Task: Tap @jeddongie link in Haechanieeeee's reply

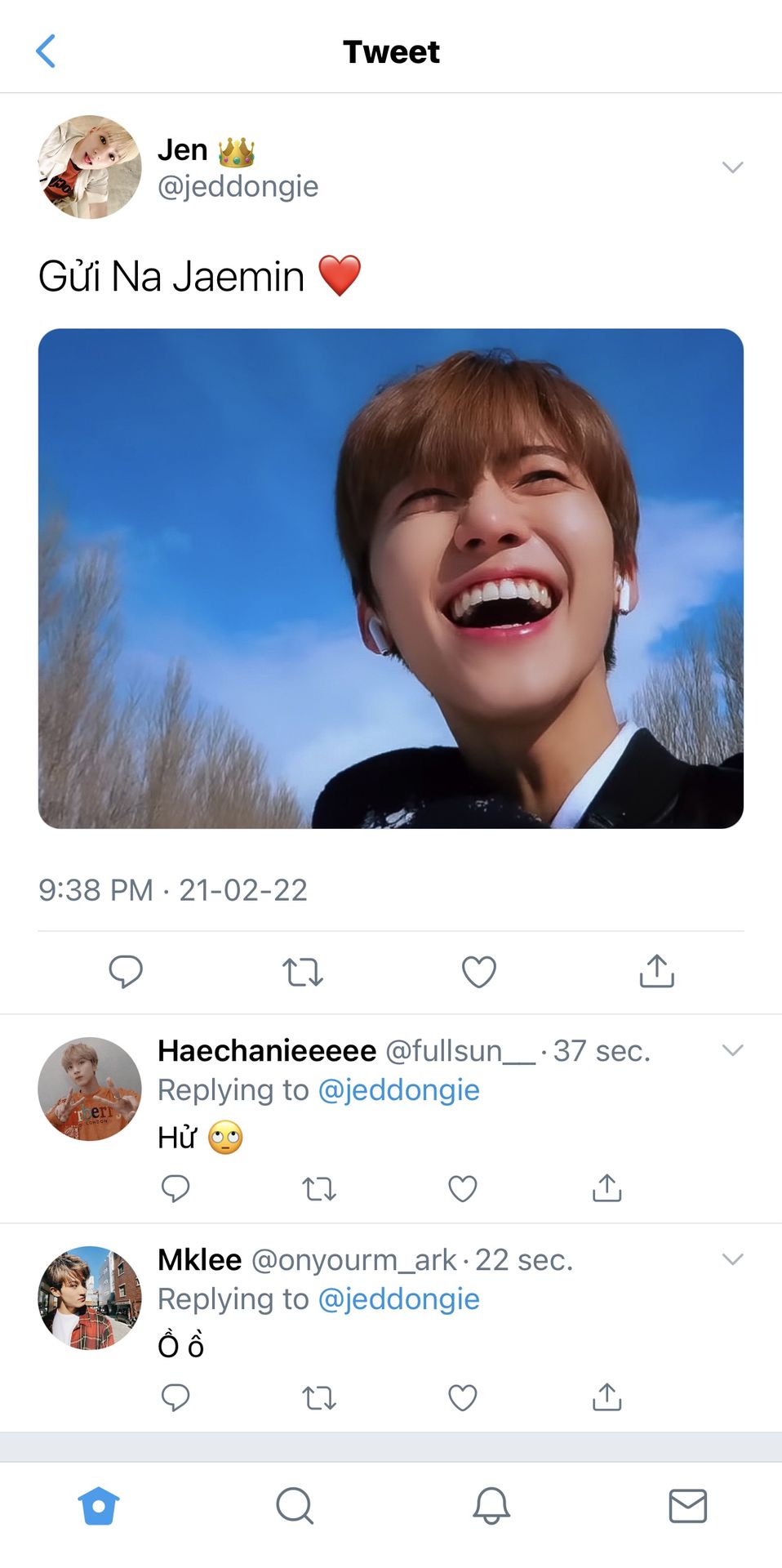Action: pos(398,1090)
